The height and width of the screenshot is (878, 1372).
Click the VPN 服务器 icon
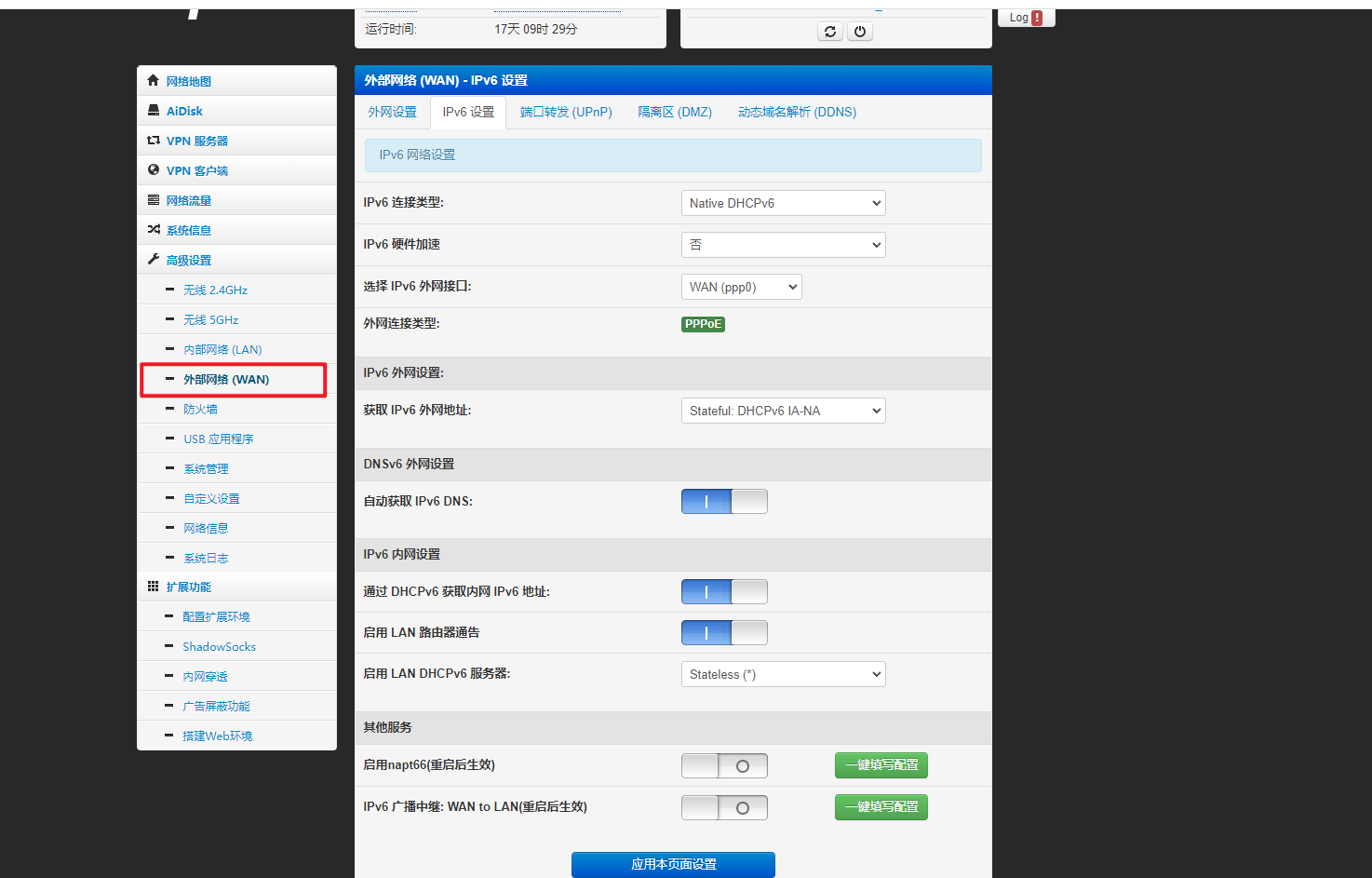154,140
